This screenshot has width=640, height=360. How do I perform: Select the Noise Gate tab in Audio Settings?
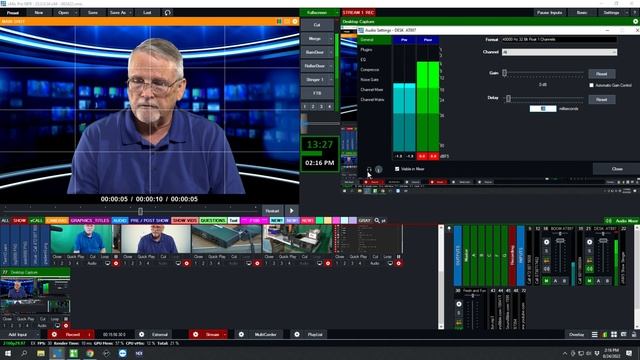pyautogui.click(x=369, y=80)
